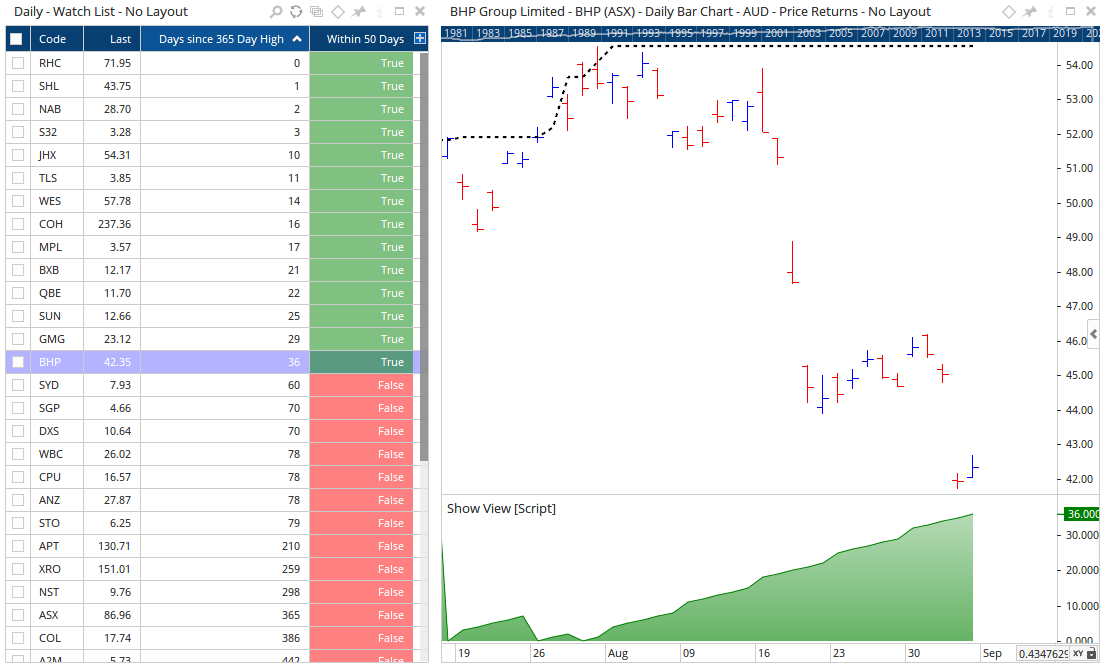The image size is (1103, 665).
Task: Click the RHC True cell
Action: (x=361, y=63)
